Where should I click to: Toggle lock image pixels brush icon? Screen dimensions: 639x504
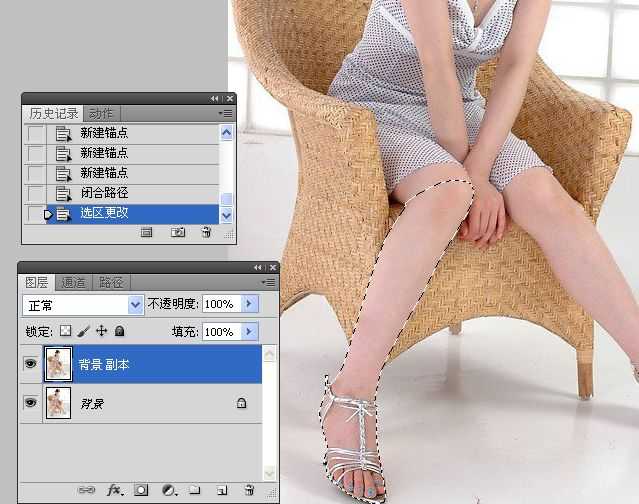pos(83,331)
